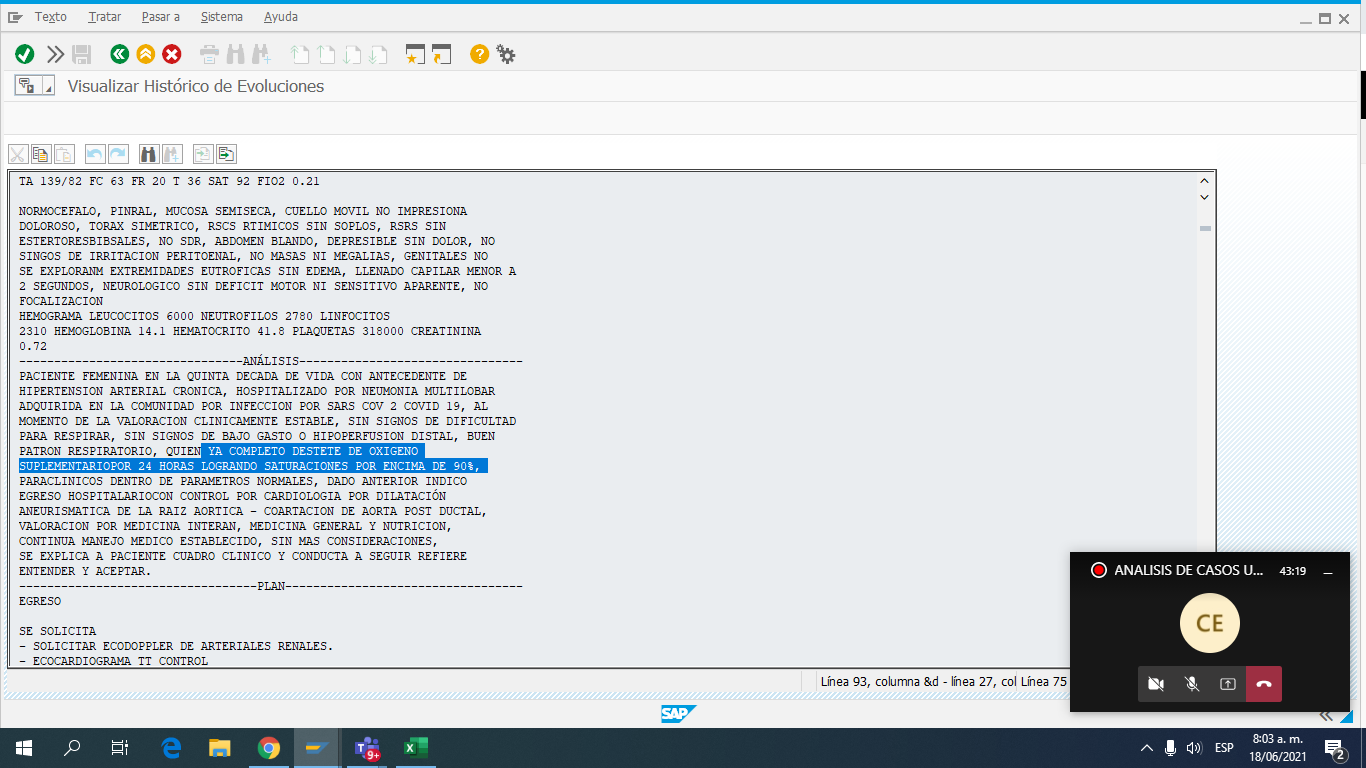The image size is (1366, 768).
Task: Click the Paste icon in editor toolbar
Action: 64,154
